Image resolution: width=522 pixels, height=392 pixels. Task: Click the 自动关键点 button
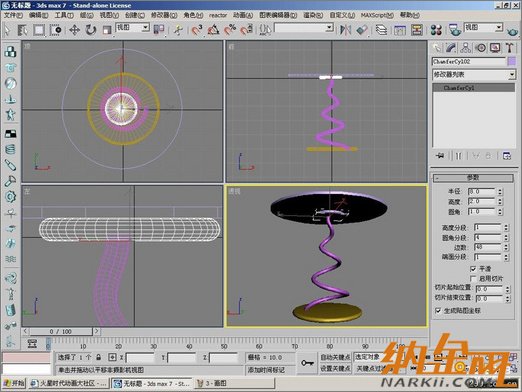coord(335,357)
